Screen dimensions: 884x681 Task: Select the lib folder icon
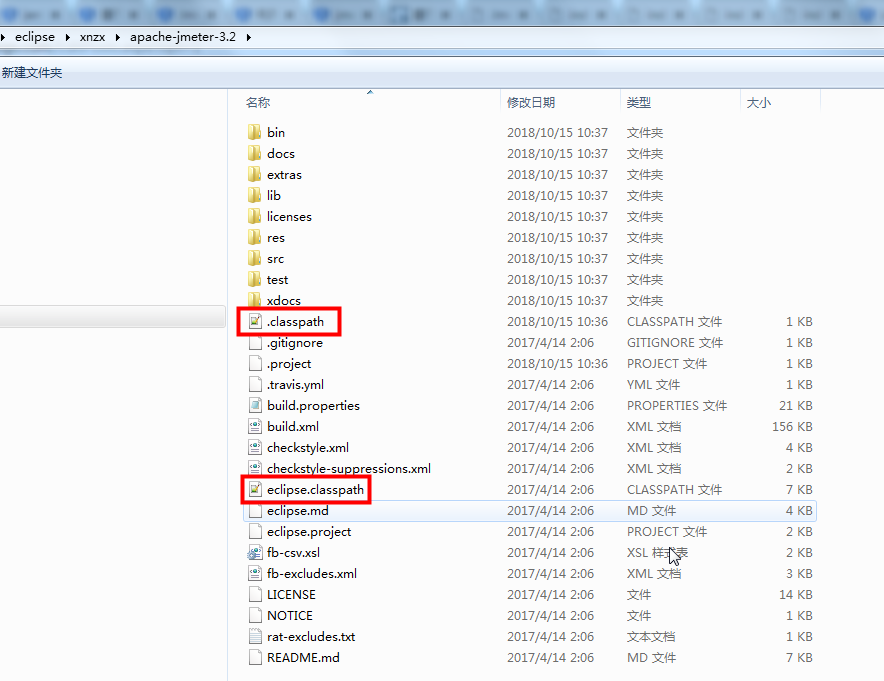pos(254,196)
